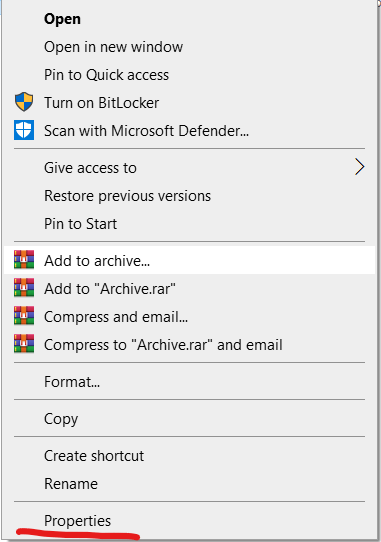Choose Add to "Archive.rar" entry

[x=189, y=289]
